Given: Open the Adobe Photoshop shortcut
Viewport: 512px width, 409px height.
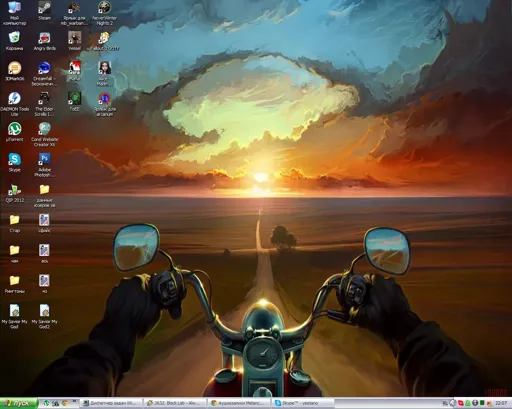Looking at the screenshot, I should (44, 165).
